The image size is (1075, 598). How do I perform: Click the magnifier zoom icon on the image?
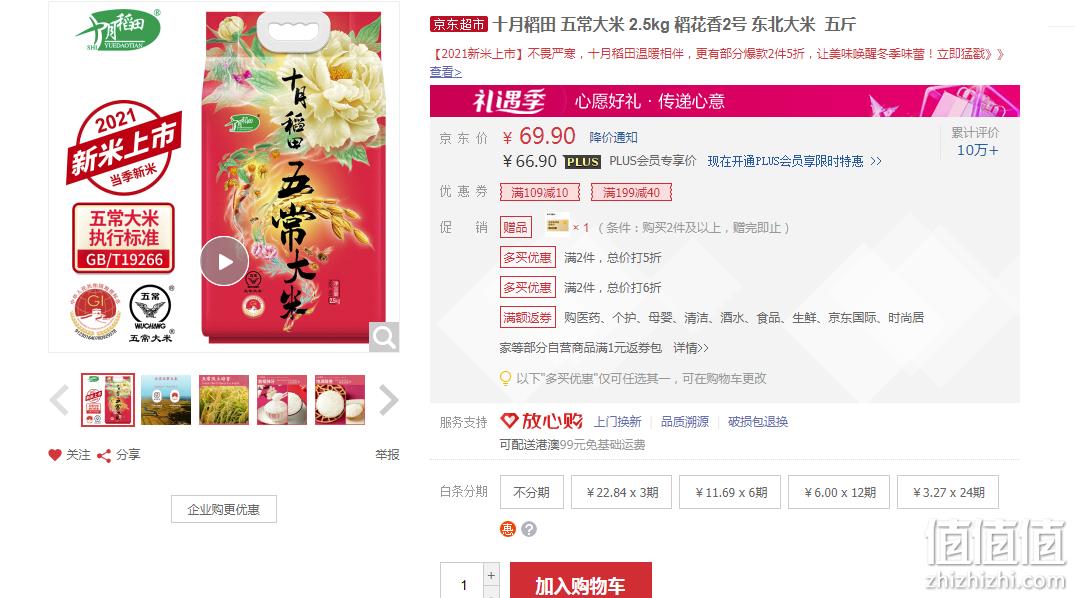point(384,337)
